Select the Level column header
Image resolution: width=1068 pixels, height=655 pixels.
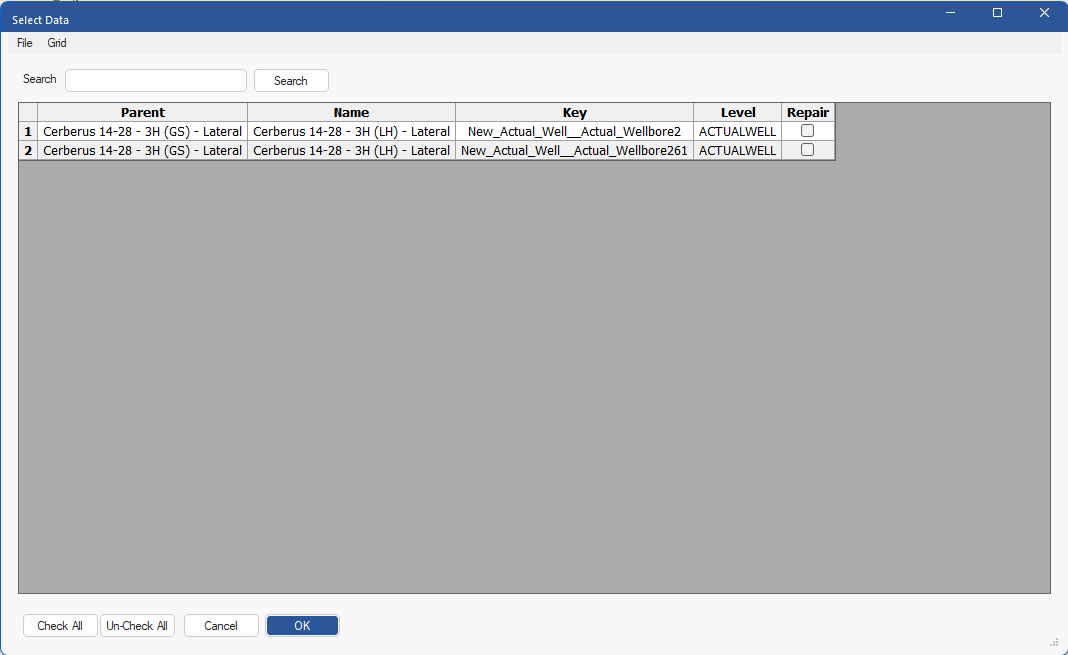[x=738, y=112]
